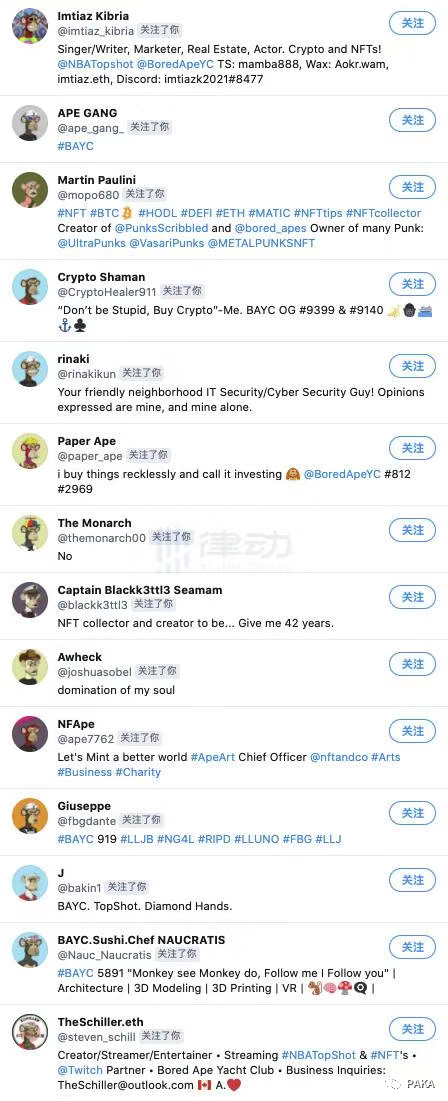
Task: Open the @PunksScribbled mention link
Action: click(x=162, y=228)
